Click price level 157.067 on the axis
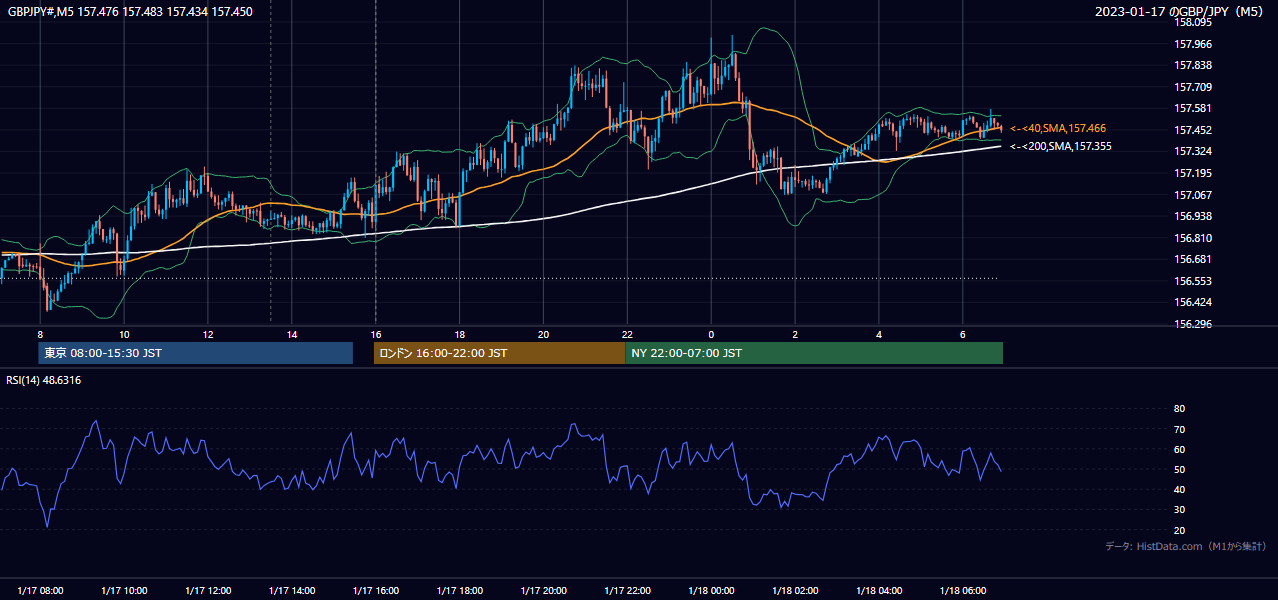 click(1193, 195)
